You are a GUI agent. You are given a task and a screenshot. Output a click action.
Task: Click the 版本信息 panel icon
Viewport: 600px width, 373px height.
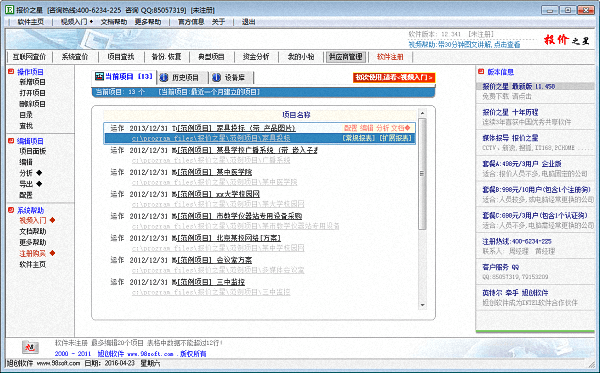(481, 72)
